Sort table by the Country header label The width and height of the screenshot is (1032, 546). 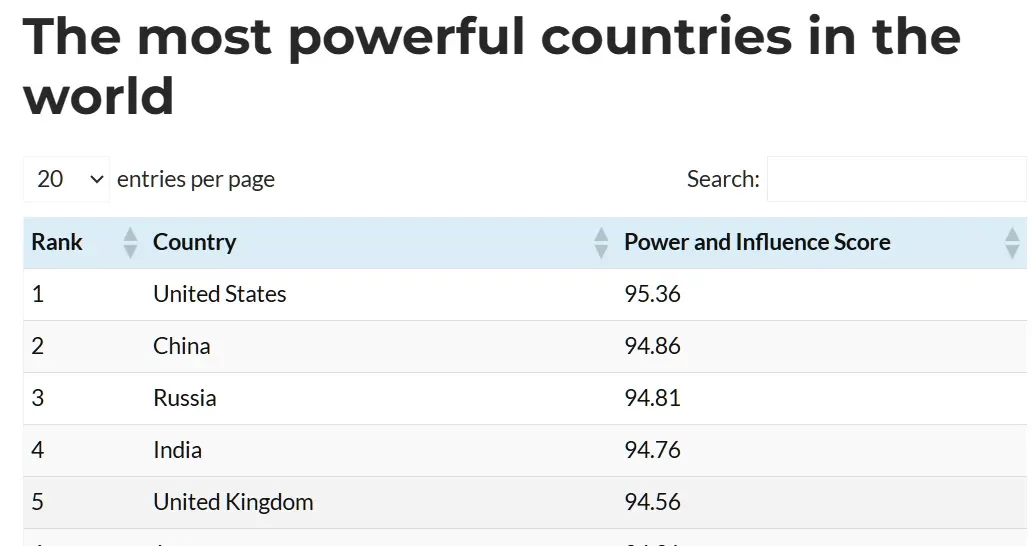(x=195, y=242)
